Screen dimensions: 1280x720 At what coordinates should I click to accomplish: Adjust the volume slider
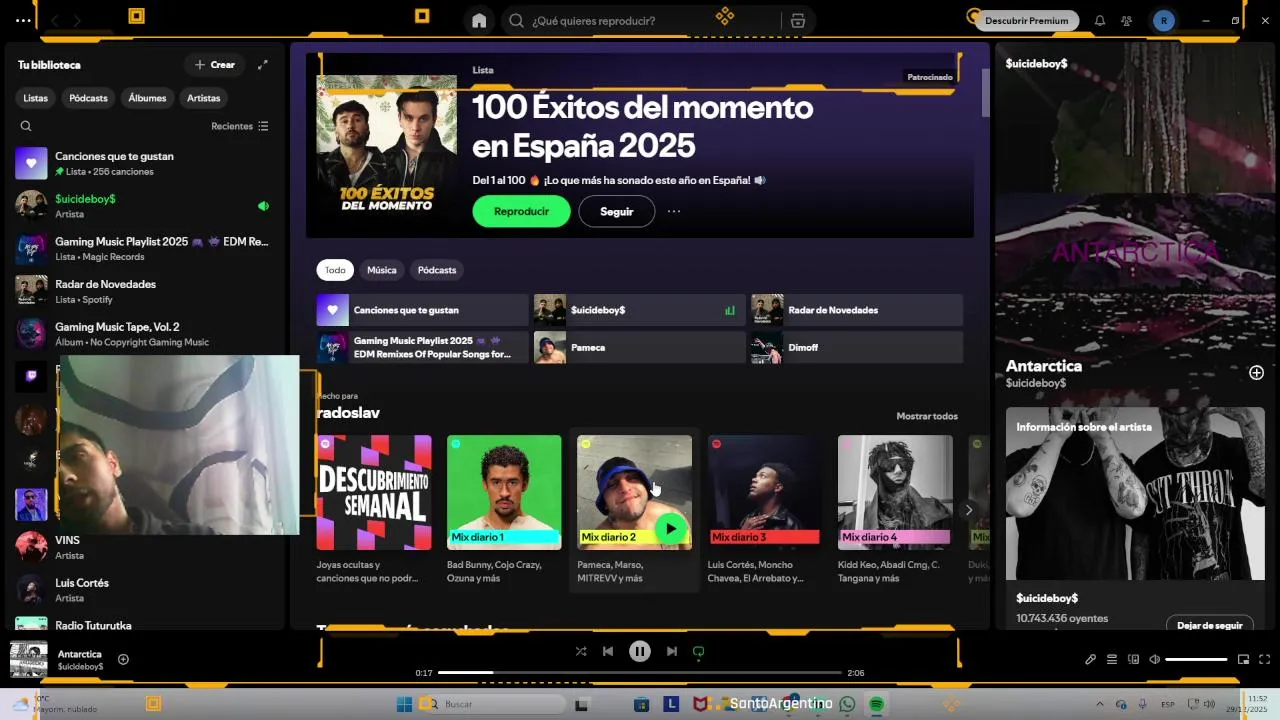coord(1196,659)
